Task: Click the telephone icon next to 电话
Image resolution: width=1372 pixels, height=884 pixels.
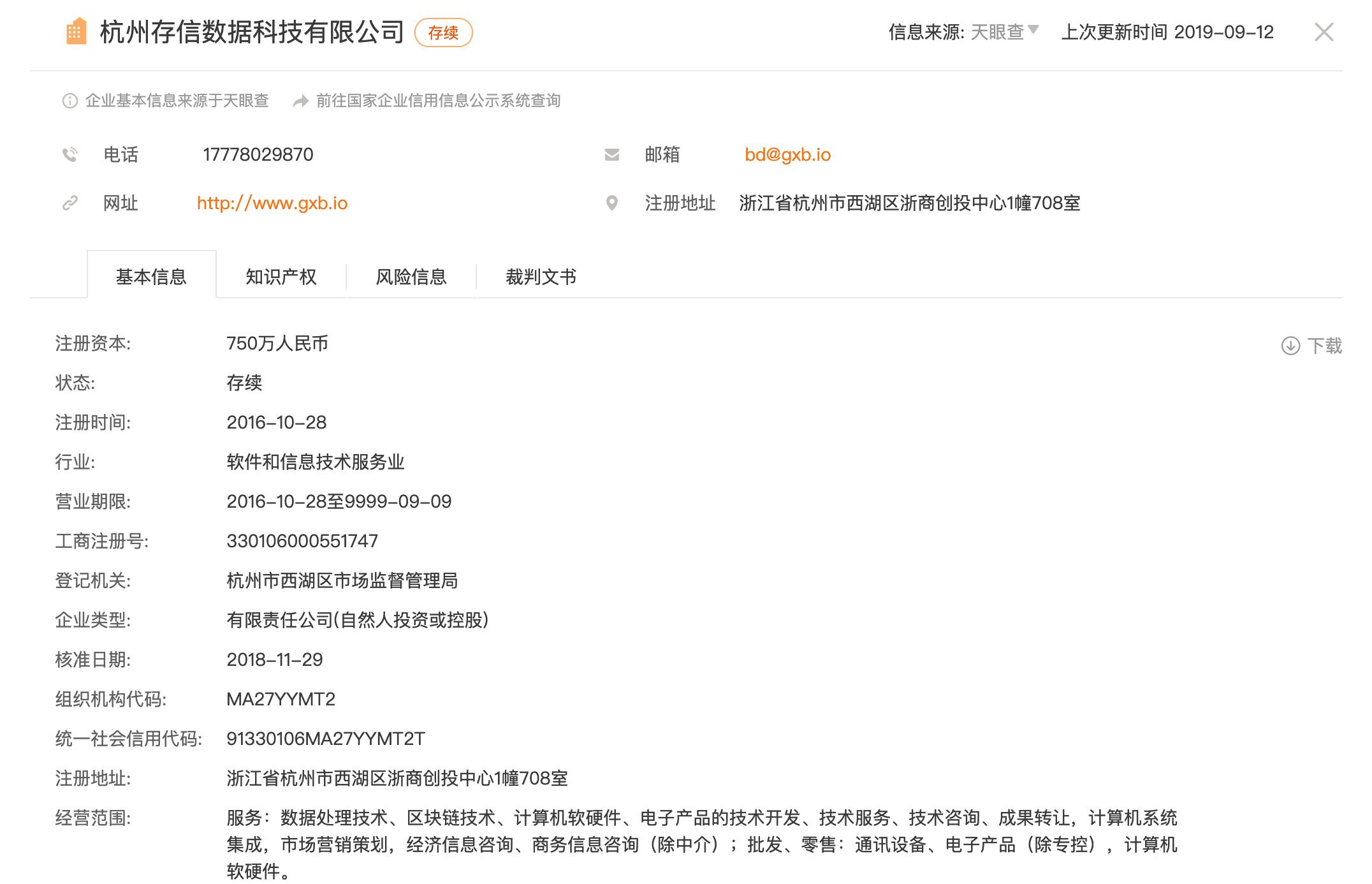Action: tap(70, 154)
